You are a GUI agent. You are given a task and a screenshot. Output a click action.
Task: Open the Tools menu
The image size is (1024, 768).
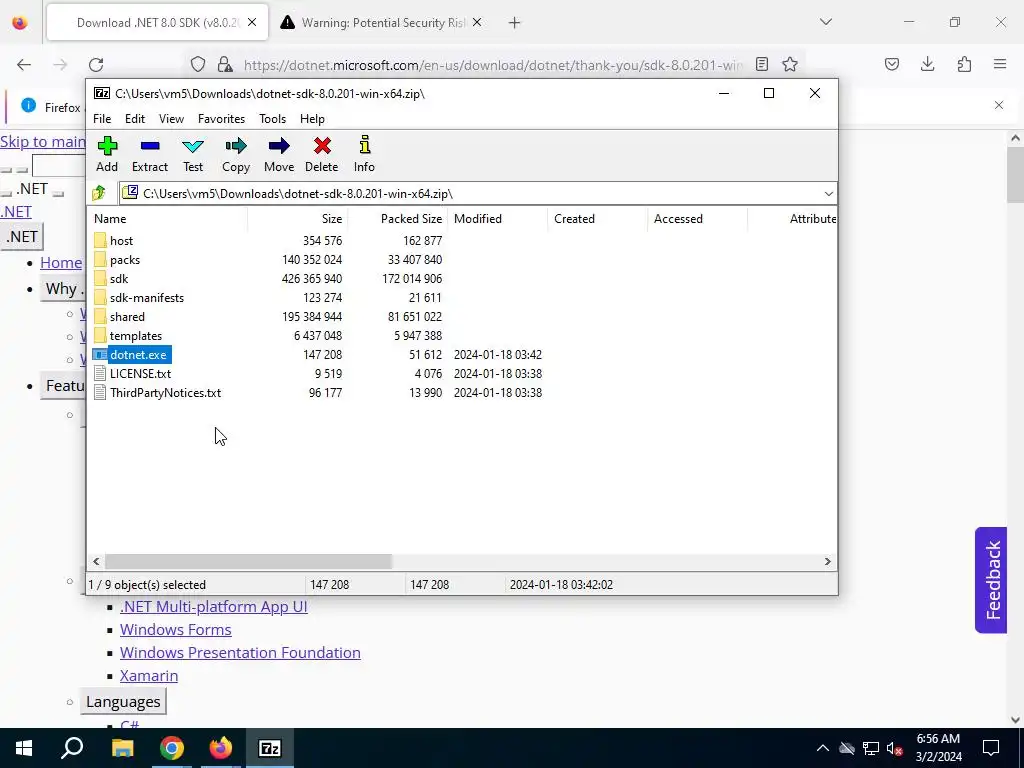[272, 119]
